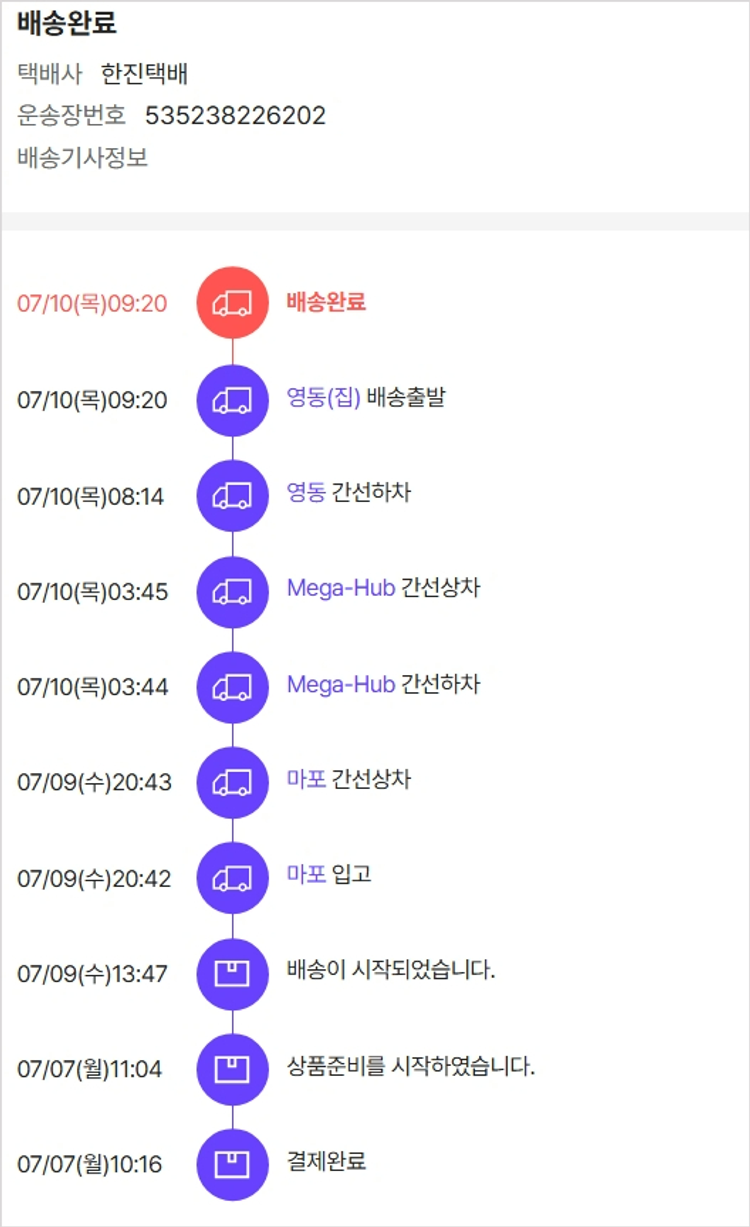Click the red 배송완료 status text
Screen dimensions: 750x1227
[x=326, y=302]
